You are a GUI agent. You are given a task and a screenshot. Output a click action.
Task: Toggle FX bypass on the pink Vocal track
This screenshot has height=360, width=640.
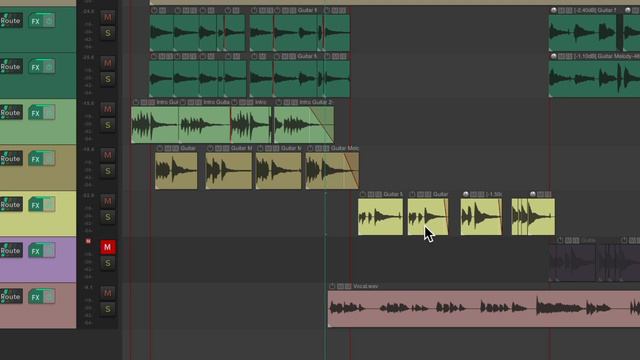click(x=49, y=297)
